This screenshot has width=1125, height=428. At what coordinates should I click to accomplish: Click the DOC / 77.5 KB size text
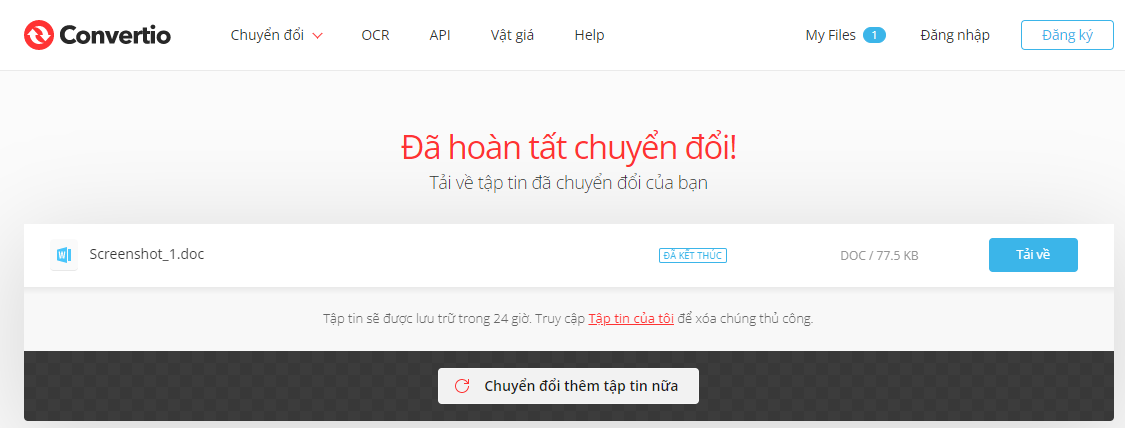[879, 255]
